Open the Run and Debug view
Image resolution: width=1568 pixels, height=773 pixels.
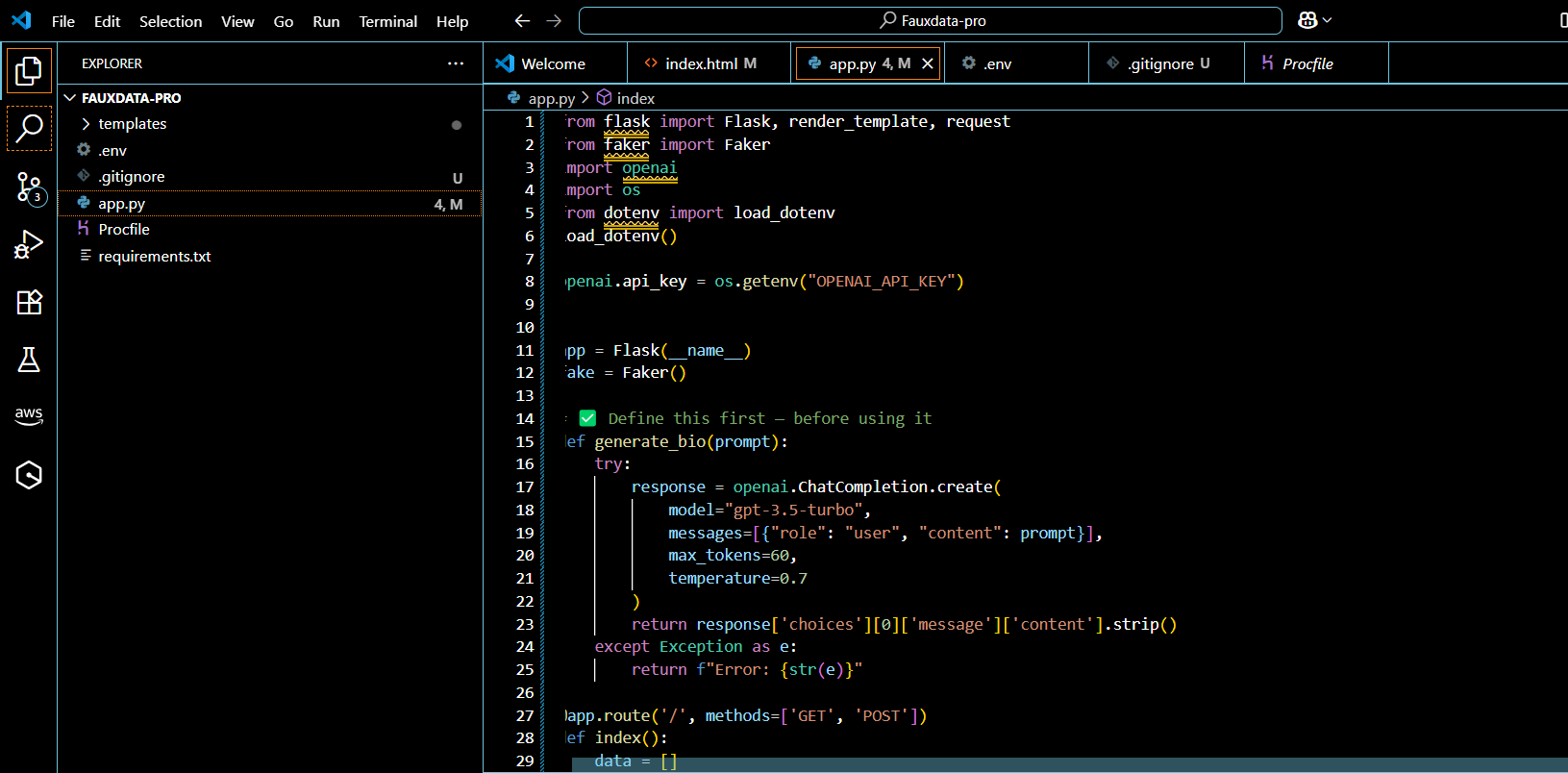(29, 244)
